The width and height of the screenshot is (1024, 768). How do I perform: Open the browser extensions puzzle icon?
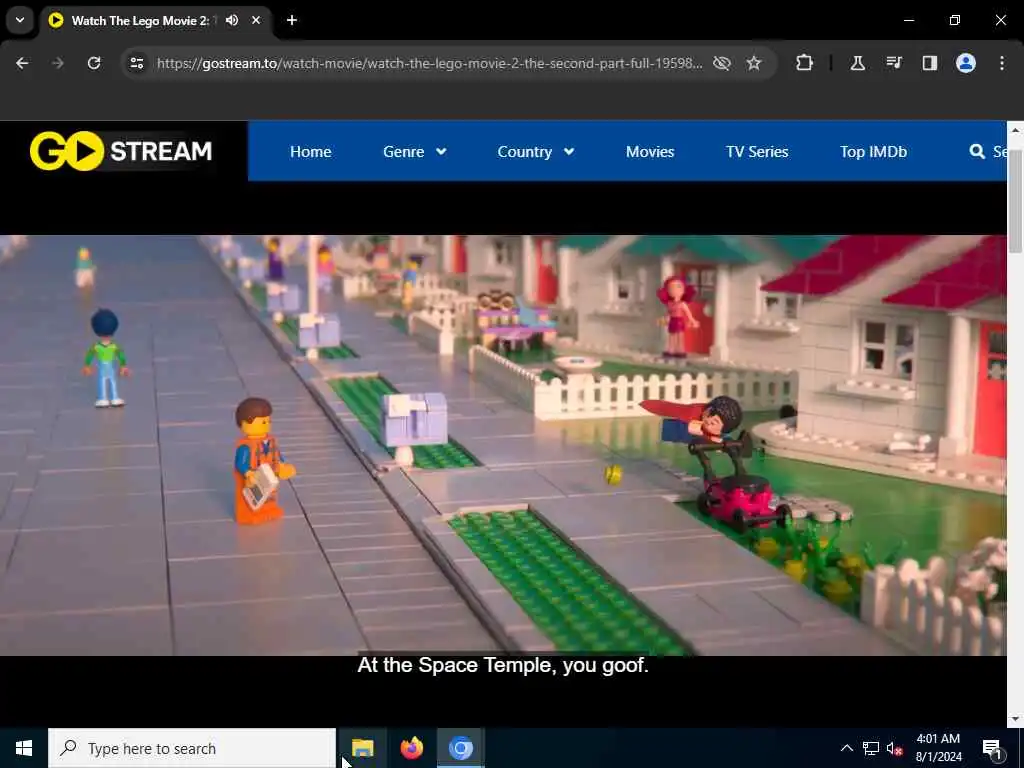[805, 63]
